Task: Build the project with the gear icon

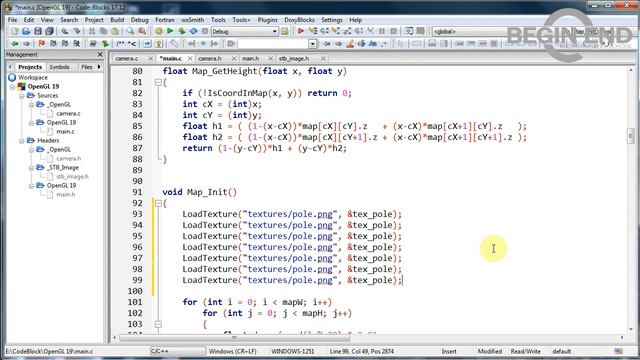Action: click(158, 31)
